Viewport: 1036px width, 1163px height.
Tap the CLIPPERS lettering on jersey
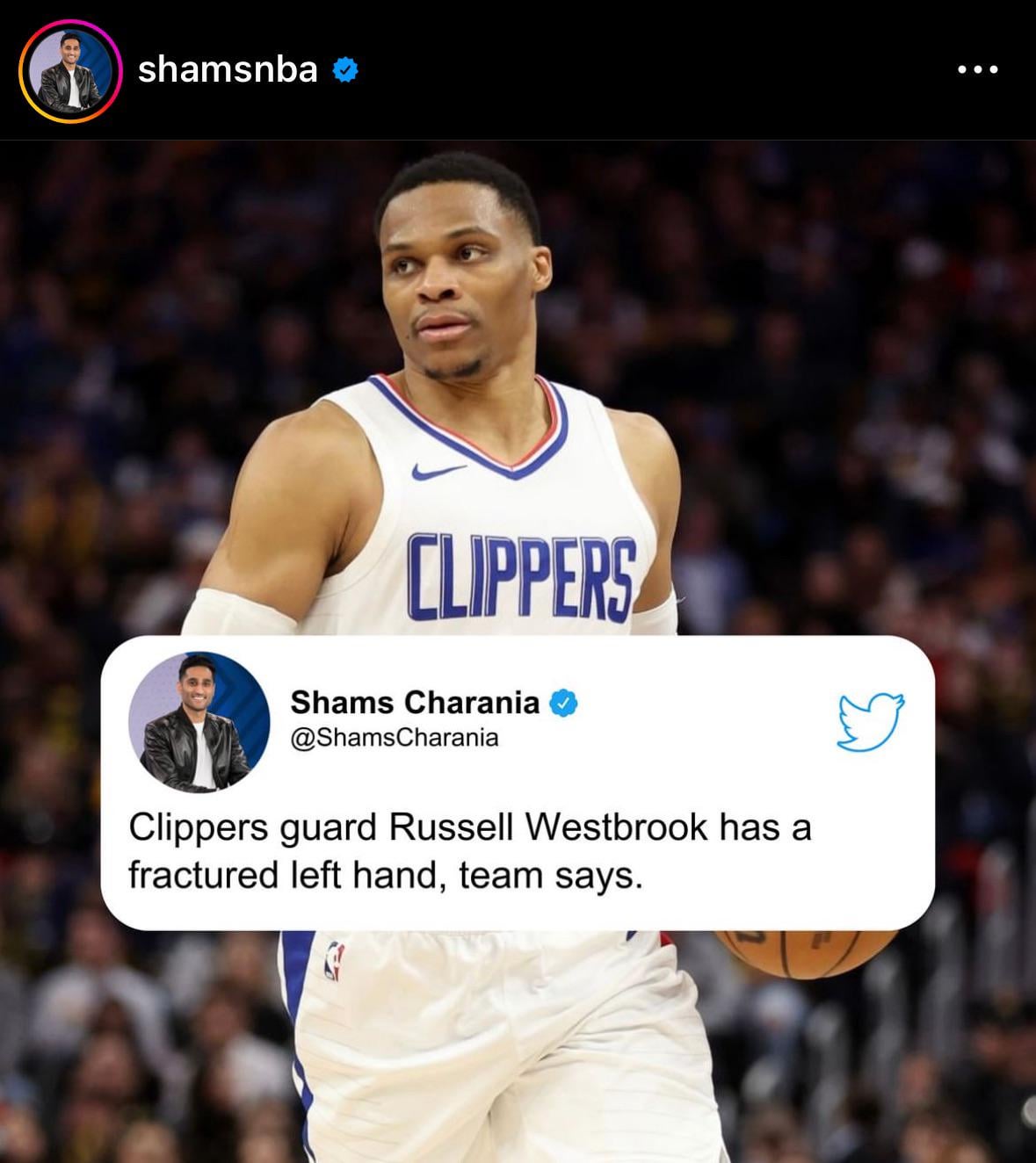pyautogui.click(x=521, y=576)
